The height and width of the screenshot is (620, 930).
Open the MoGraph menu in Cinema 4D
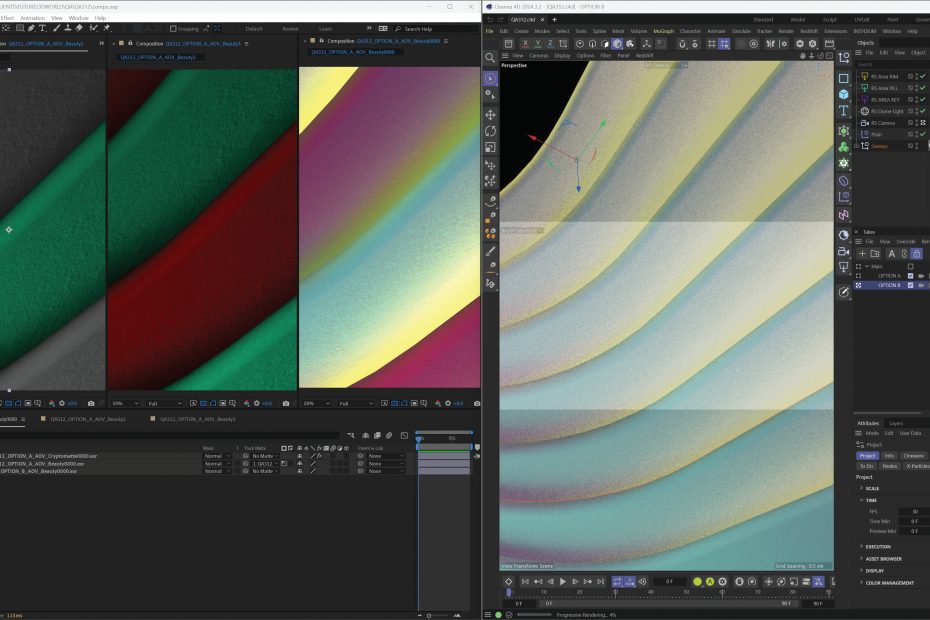pos(664,31)
